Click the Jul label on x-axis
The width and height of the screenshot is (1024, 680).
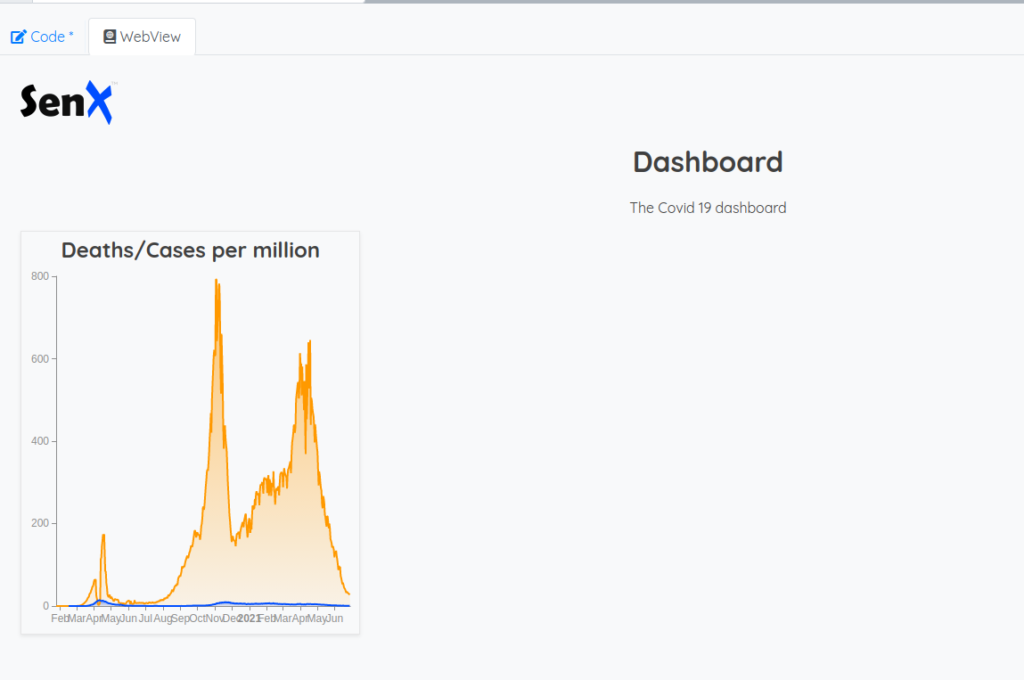(x=146, y=619)
